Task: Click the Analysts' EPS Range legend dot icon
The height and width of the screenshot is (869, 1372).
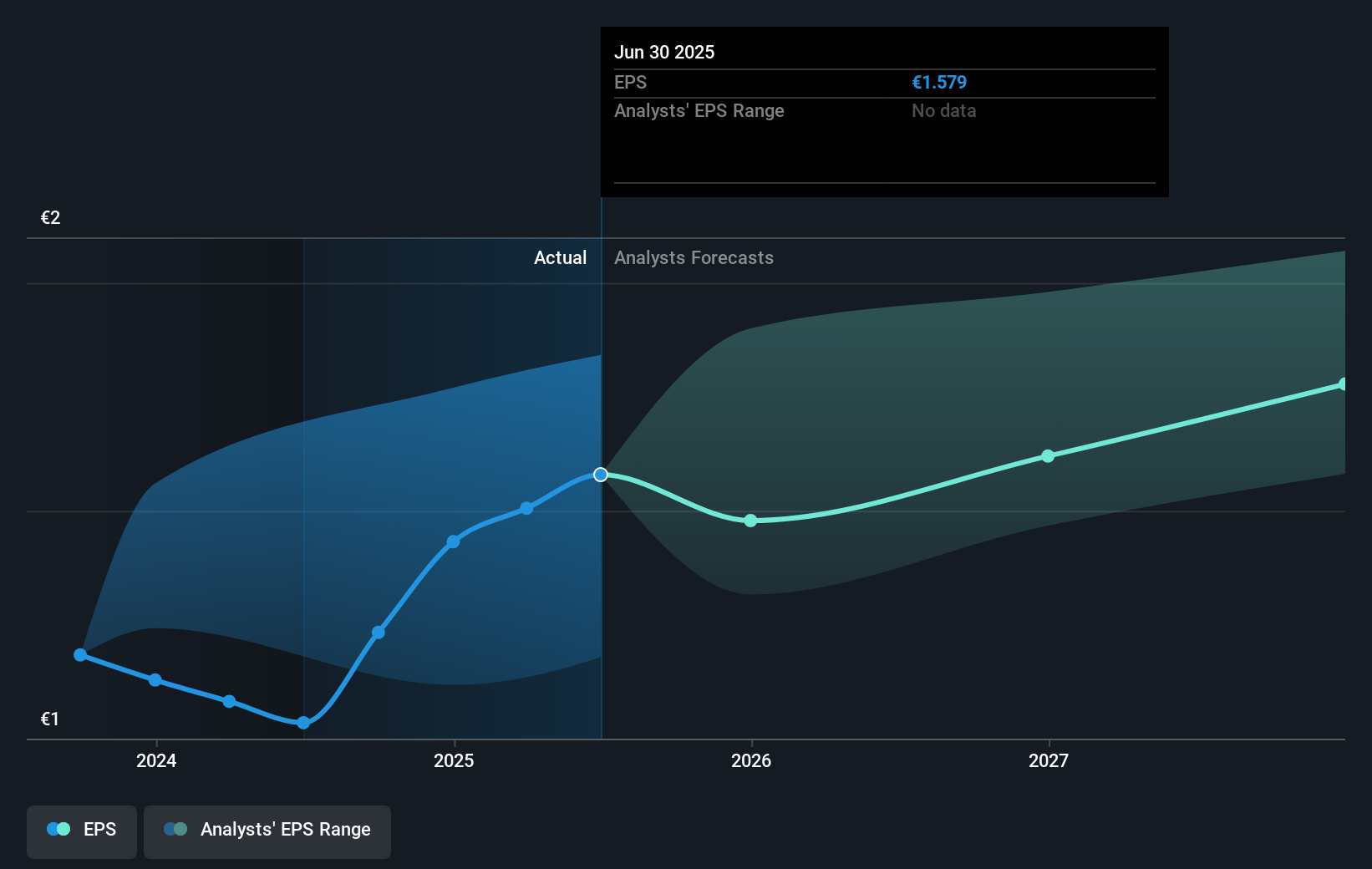Action: pos(175,829)
